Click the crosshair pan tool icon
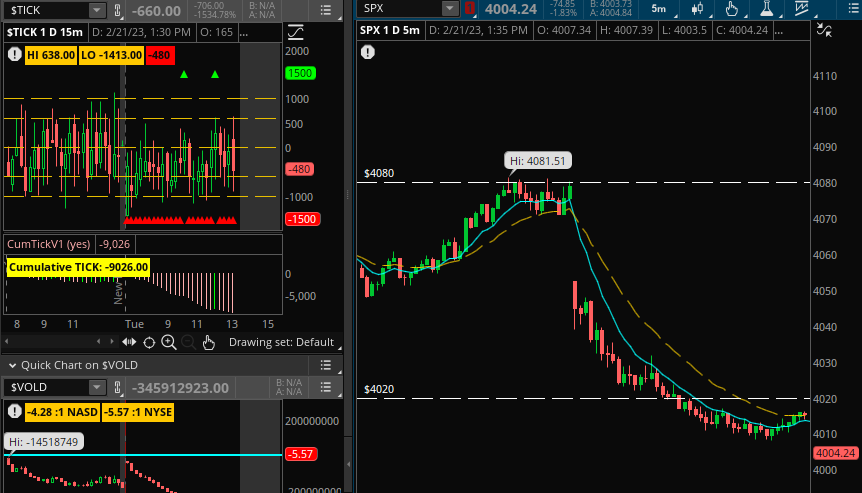 coord(149,342)
